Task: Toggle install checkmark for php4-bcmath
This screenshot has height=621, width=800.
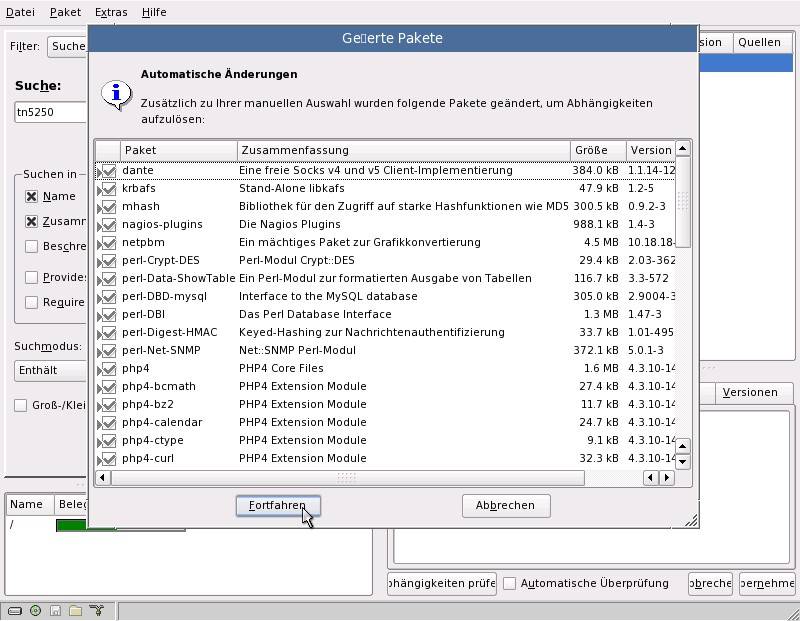Action: (x=107, y=386)
